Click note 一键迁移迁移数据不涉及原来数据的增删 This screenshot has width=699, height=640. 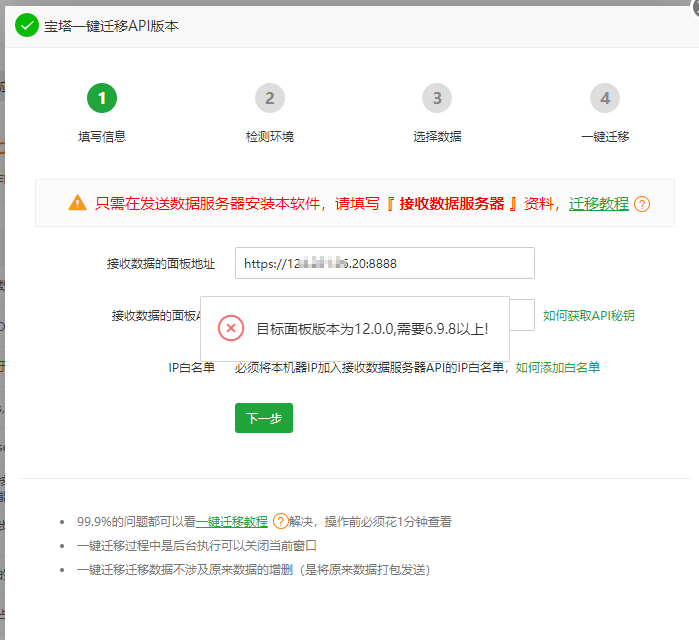(253, 570)
